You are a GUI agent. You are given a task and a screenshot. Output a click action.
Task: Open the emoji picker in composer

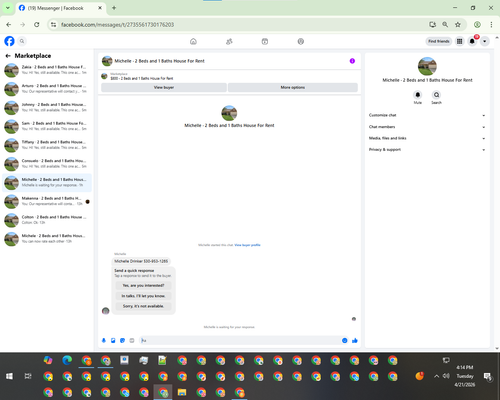[x=345, y=340]
